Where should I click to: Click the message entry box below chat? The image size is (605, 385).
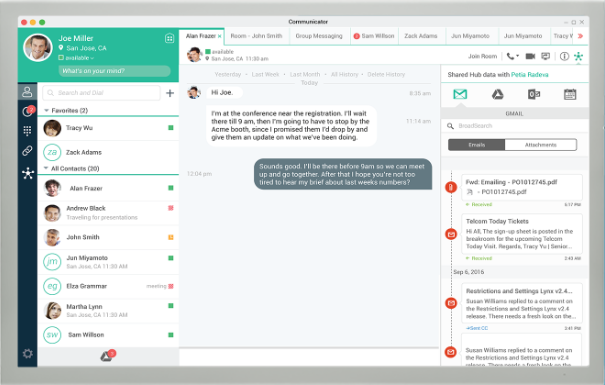tap(309, 357)
